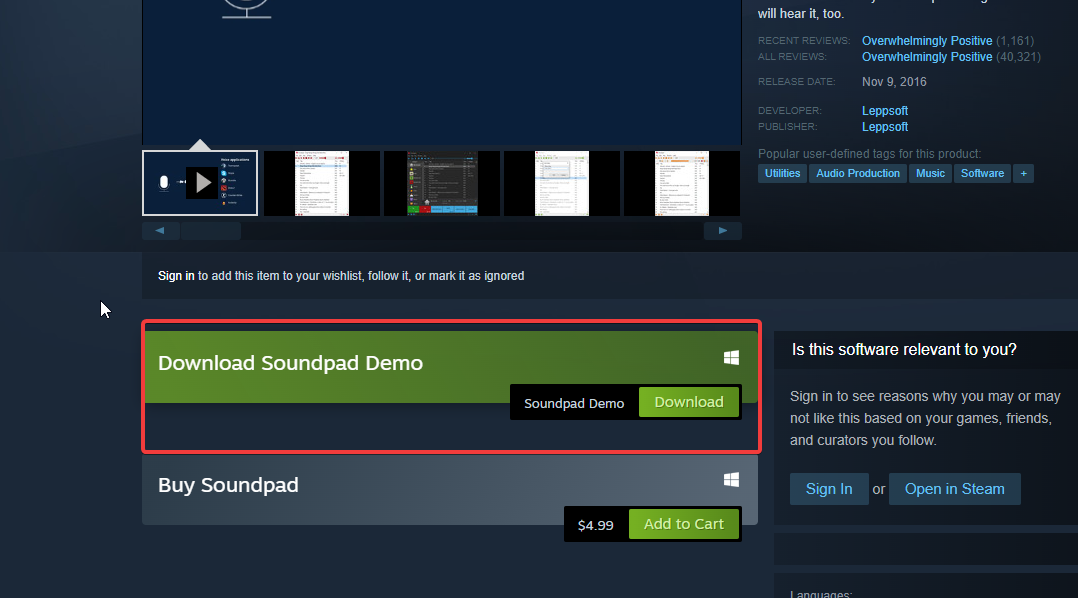Click the $4.99 price label
The height and width of the screenshot is (598, 1078).
pos(595,525)
